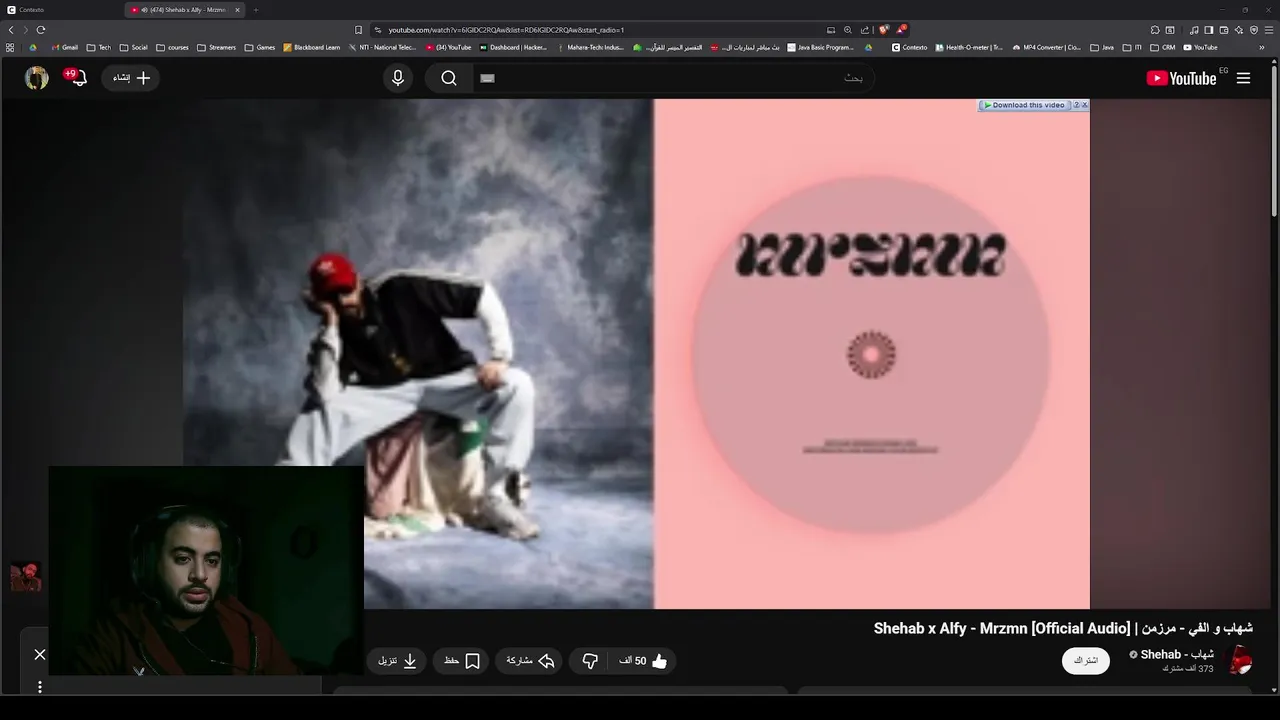The height and width of the screenshot is (720, 1280).
Task: Open the NTI - National Telec... bookmark
Action: coord(382,47)
